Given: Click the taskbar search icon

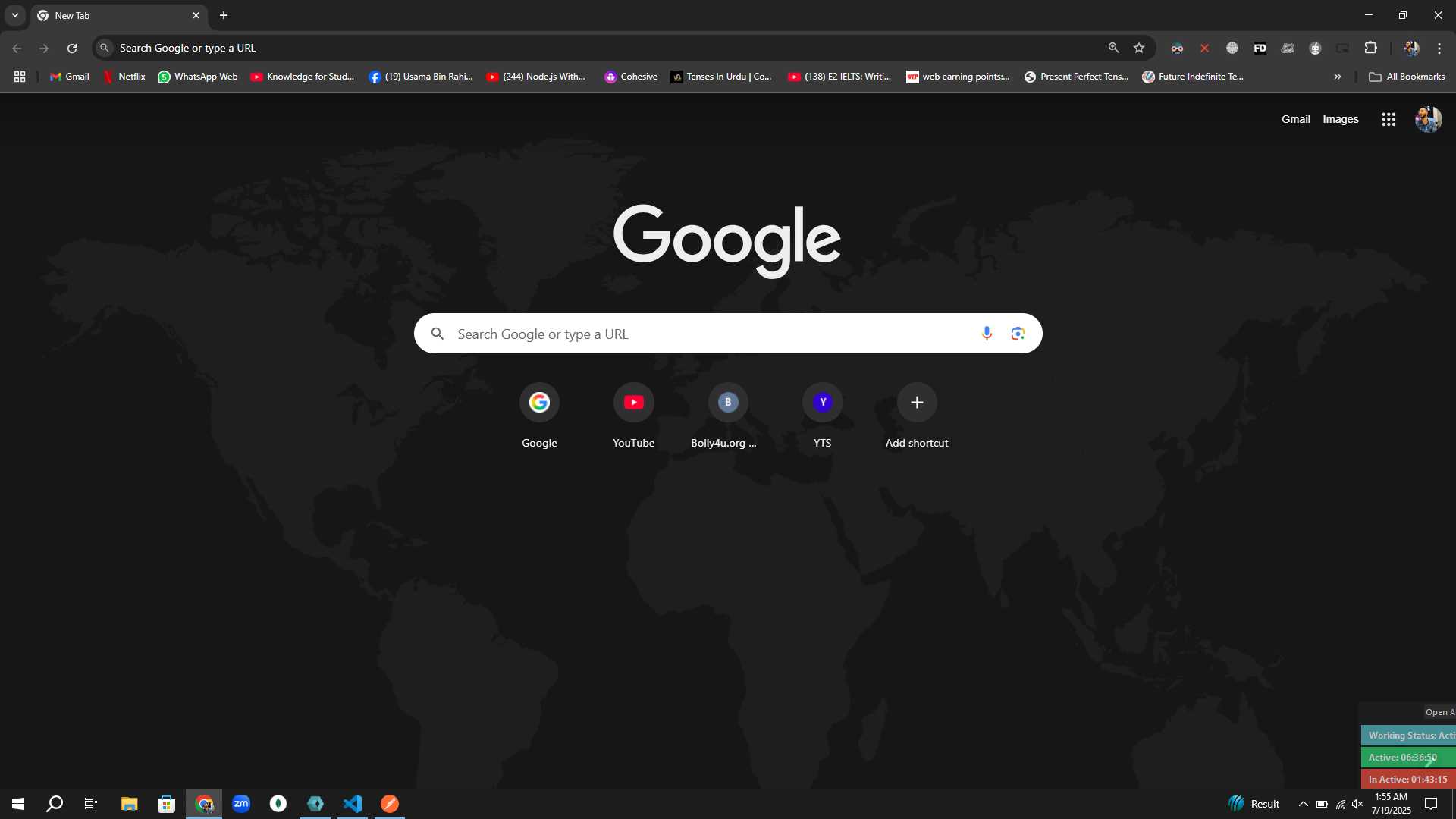Looking at the screenshot, I should (55, 803).
